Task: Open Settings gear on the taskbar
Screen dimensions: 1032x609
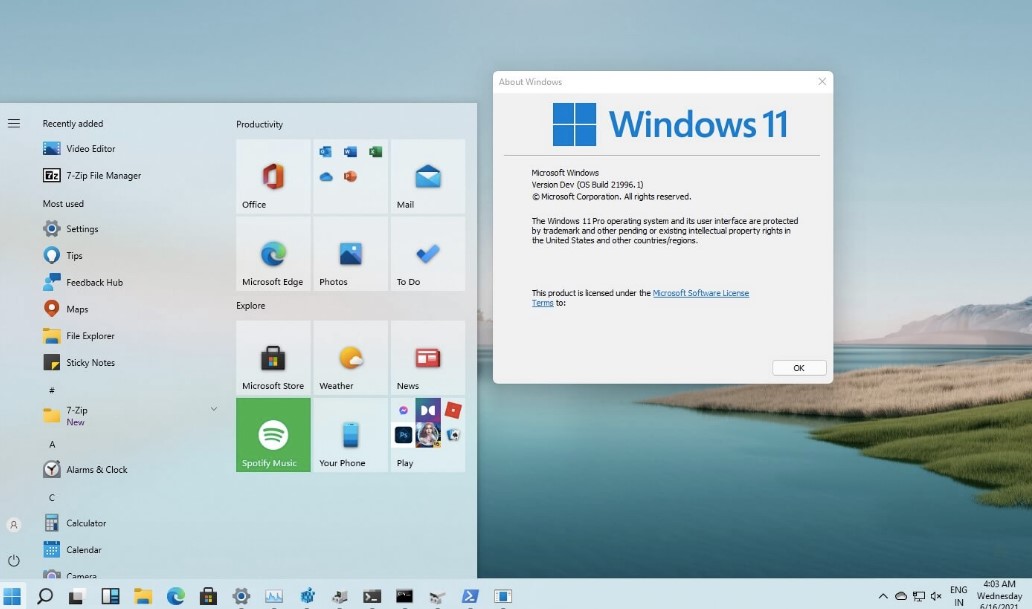Action: [x=241, y=596]
